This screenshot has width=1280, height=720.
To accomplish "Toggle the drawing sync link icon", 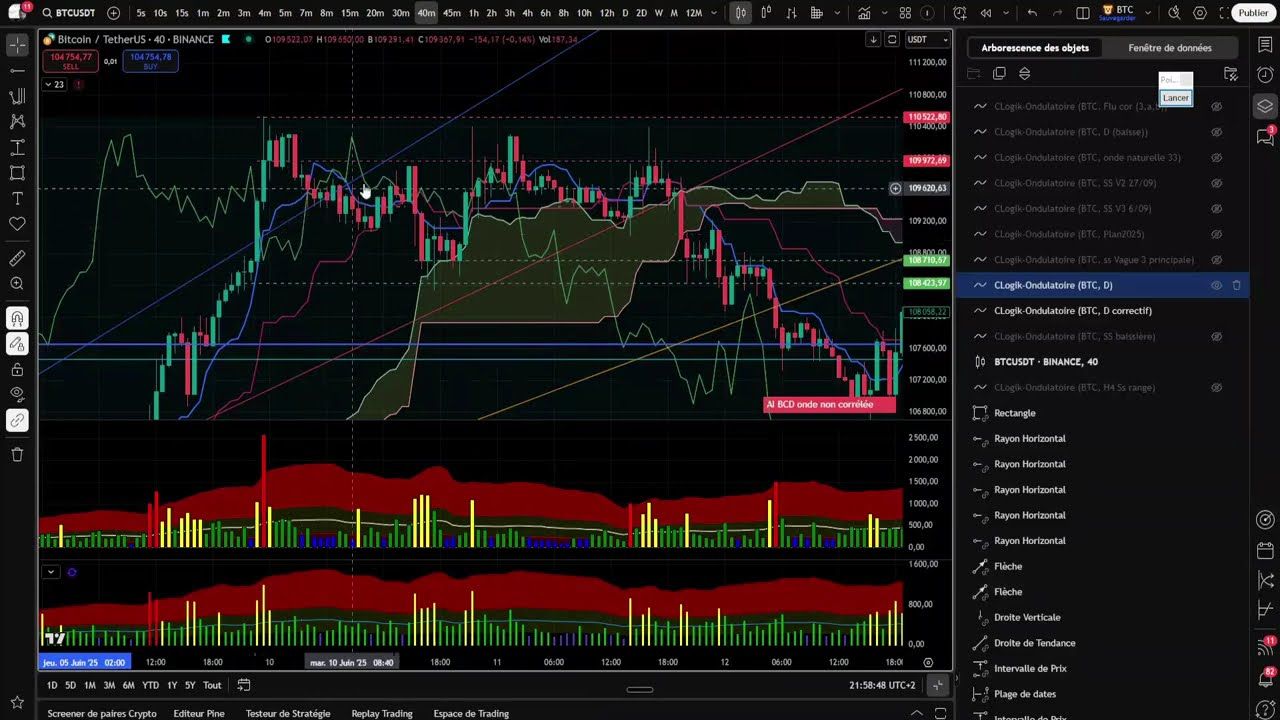I will (x=17, y=420).
